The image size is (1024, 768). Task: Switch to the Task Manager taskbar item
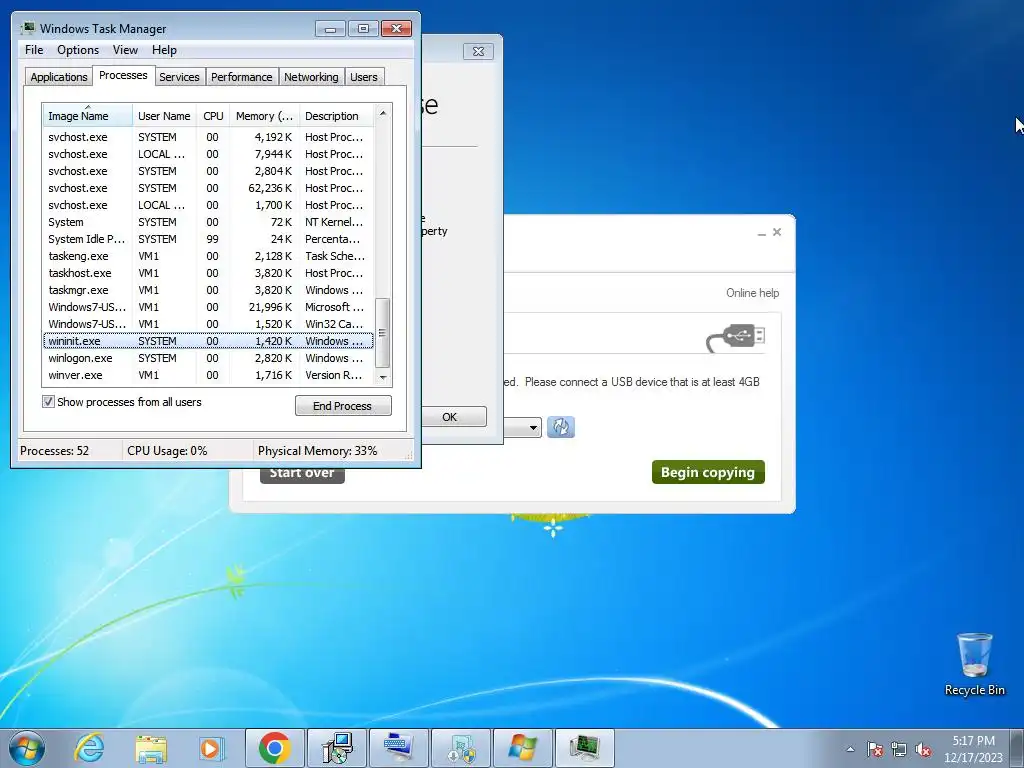pos(584,748)
